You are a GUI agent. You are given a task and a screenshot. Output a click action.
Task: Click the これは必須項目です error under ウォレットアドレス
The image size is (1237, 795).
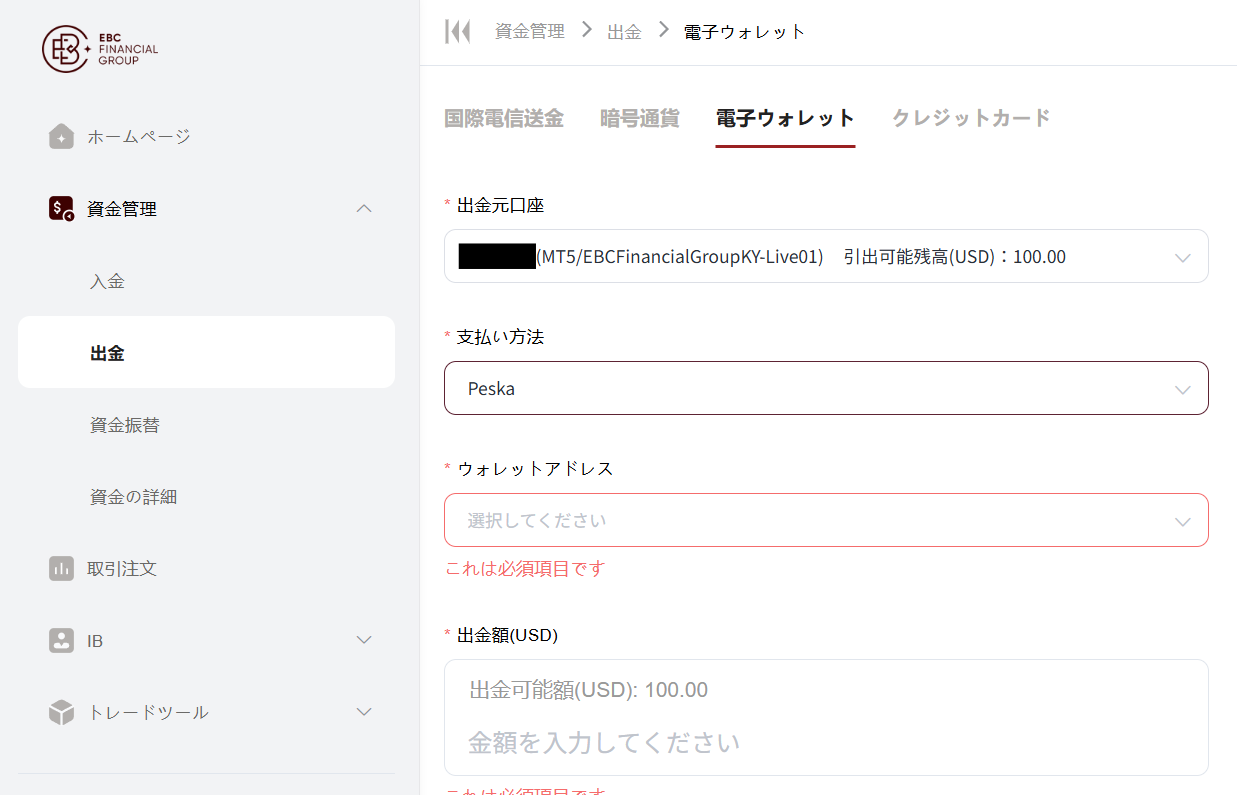pyautogui.click(x=525, y=569)
